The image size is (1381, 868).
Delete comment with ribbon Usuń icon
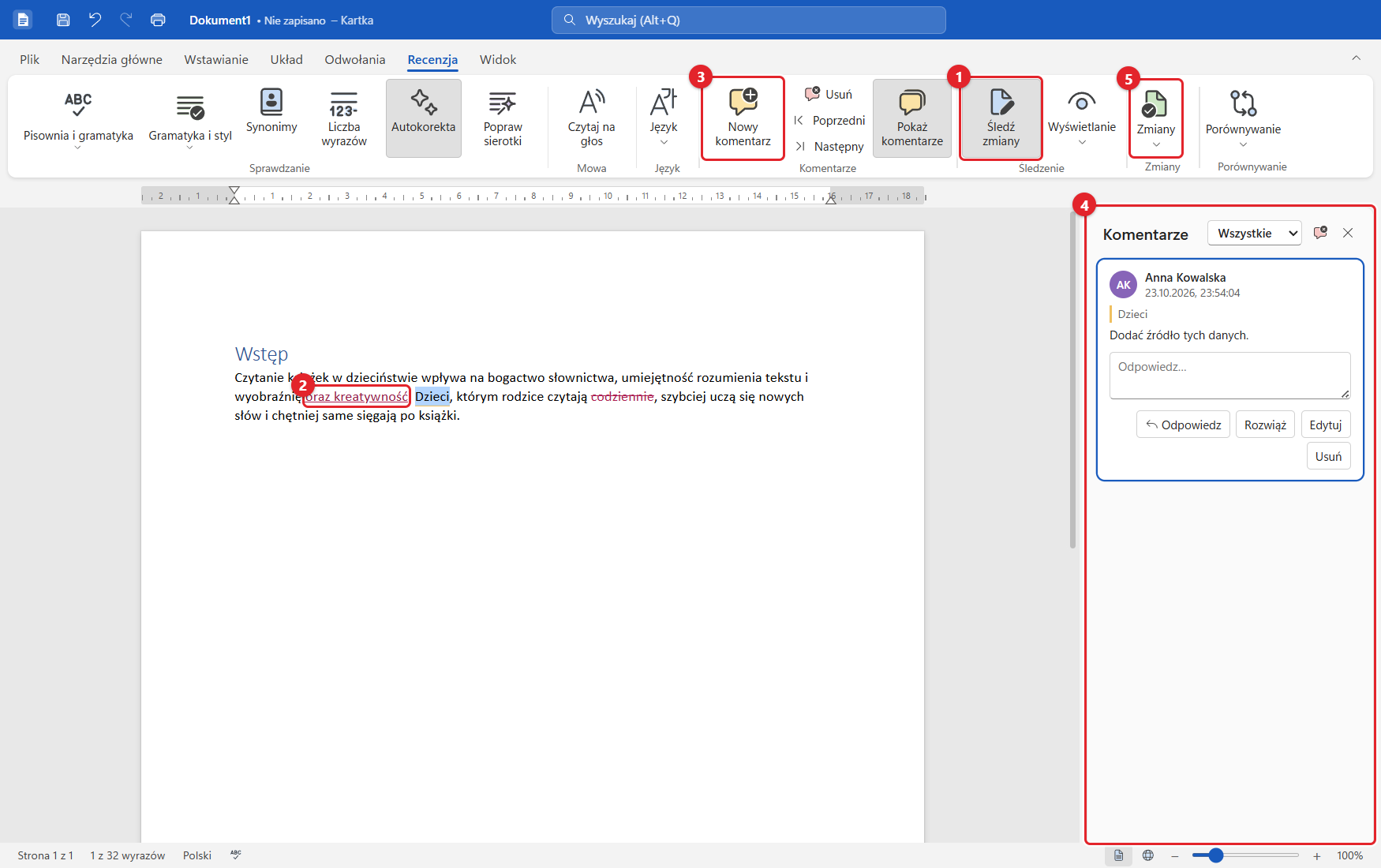coord(829,94)
